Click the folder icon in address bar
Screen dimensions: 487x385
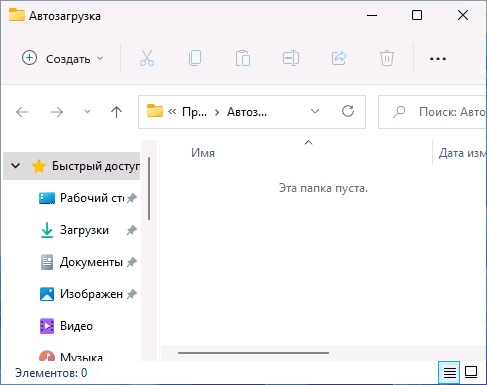155,111
